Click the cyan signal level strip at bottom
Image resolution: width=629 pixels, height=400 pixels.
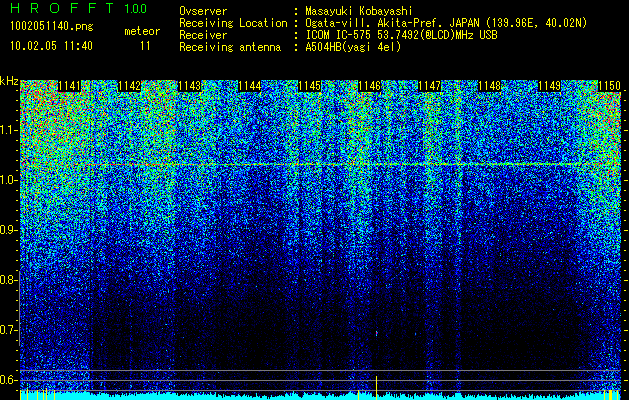tap(321, 396)
